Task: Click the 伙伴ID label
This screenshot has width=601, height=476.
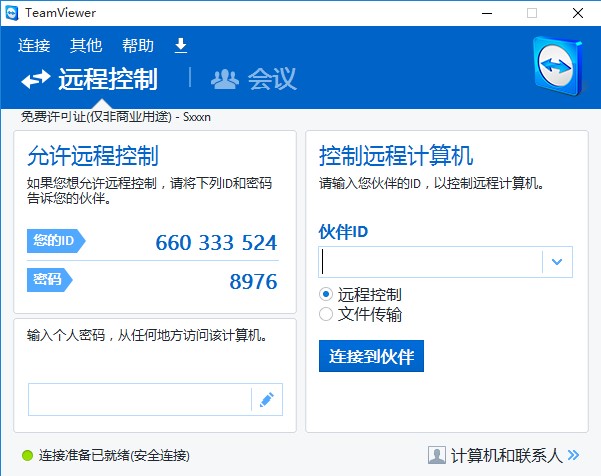Action: coord(343,232)
